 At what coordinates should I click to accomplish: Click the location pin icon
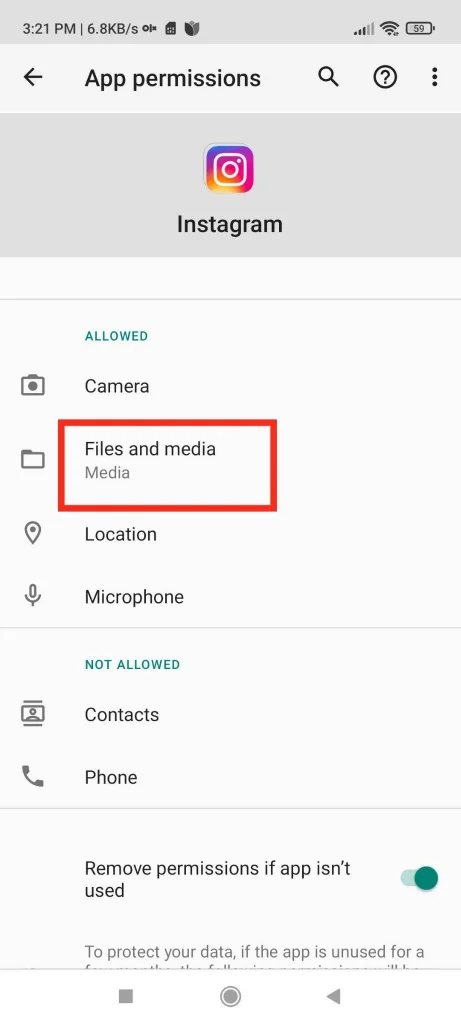point(33,534)
